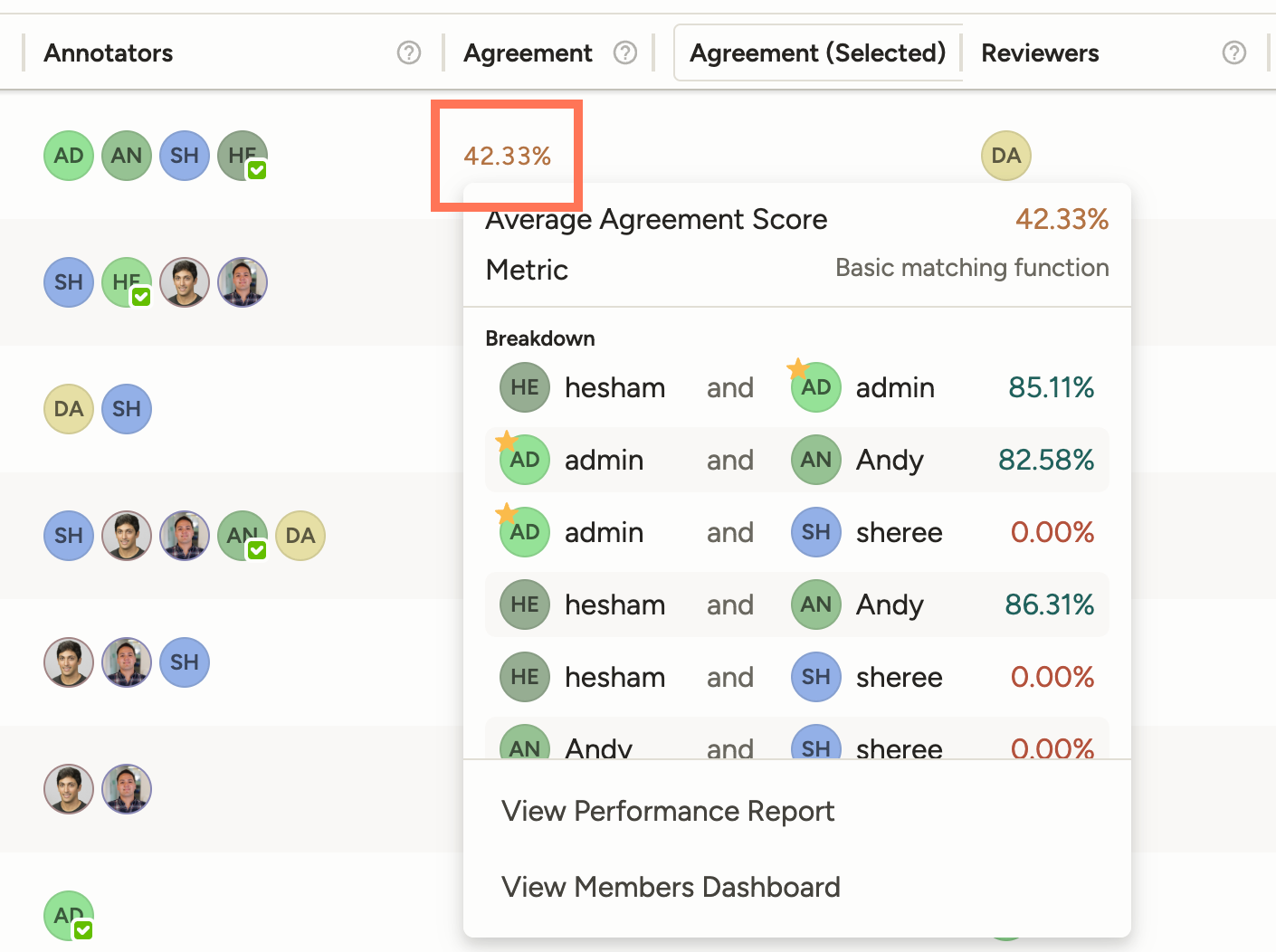Screen dimensions: 1276x952
Task: Click the AN avatar with checkmark in fourth row
Action: point(243,536)
